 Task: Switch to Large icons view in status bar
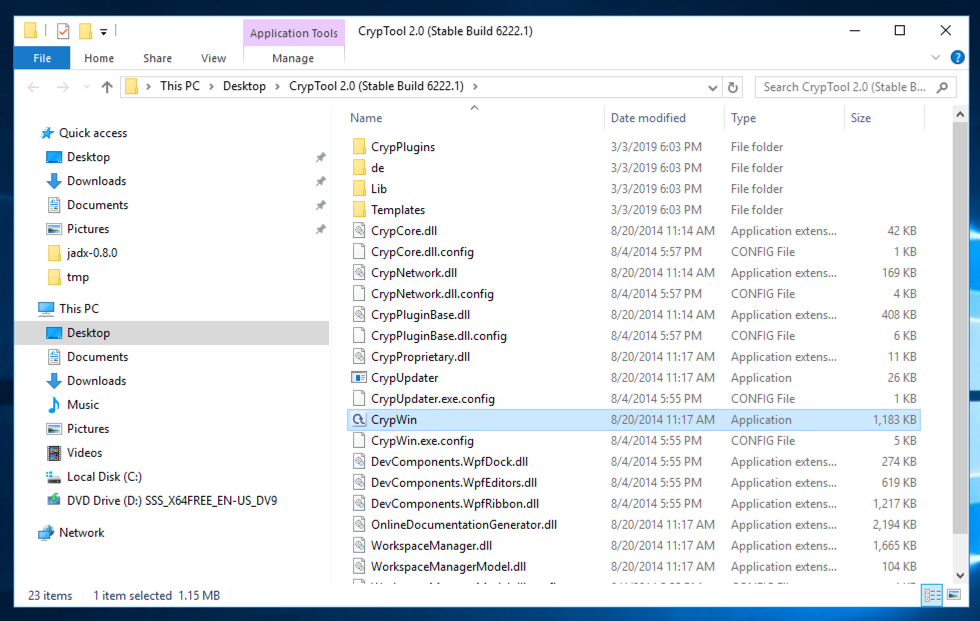(954, 595)
